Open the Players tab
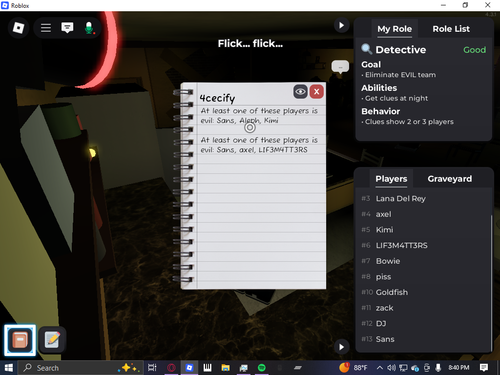Screen dimensions: 500x375 pos(391,179)
